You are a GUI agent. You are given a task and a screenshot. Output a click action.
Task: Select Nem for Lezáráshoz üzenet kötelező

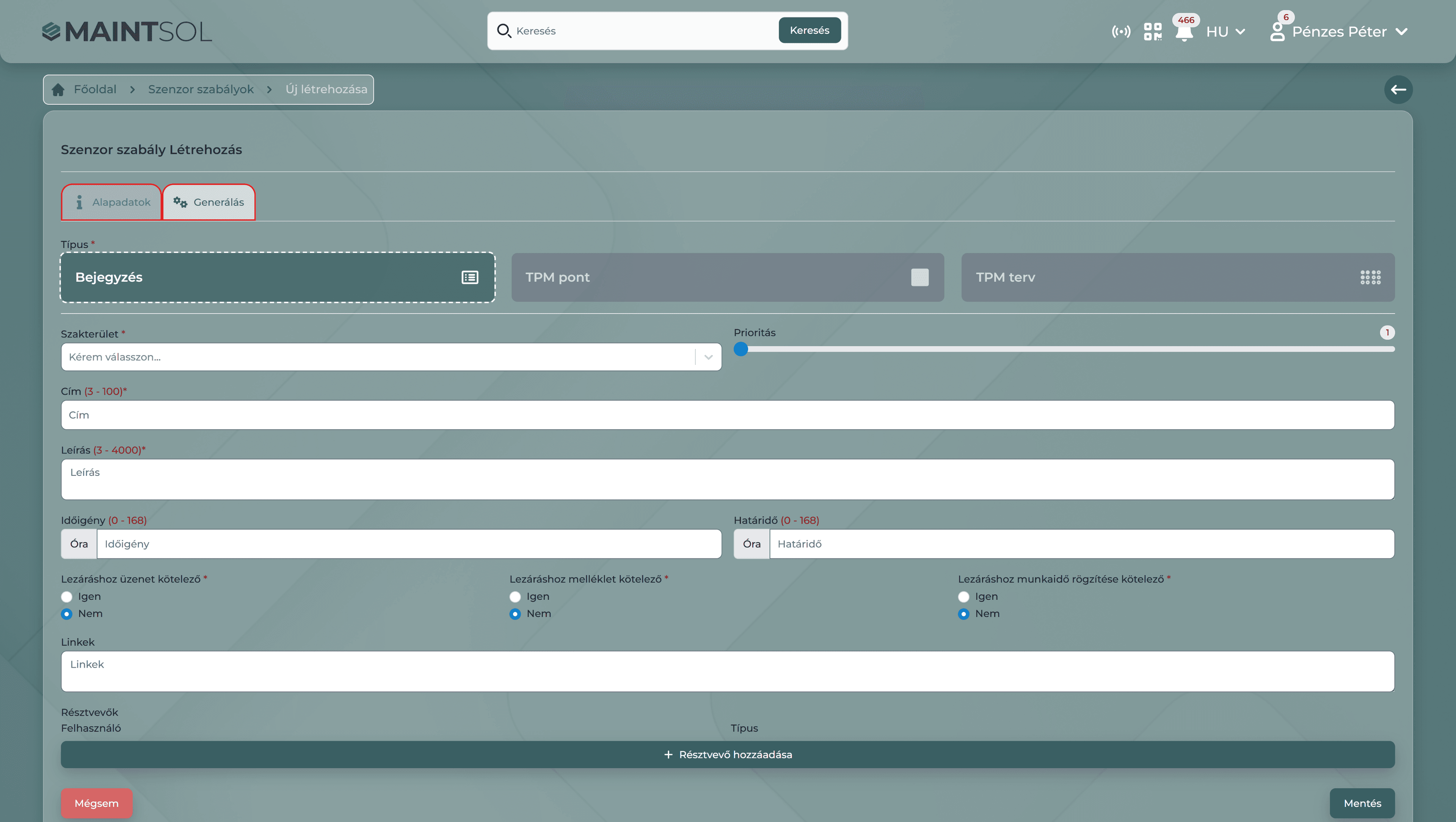(x=67, y=614)
